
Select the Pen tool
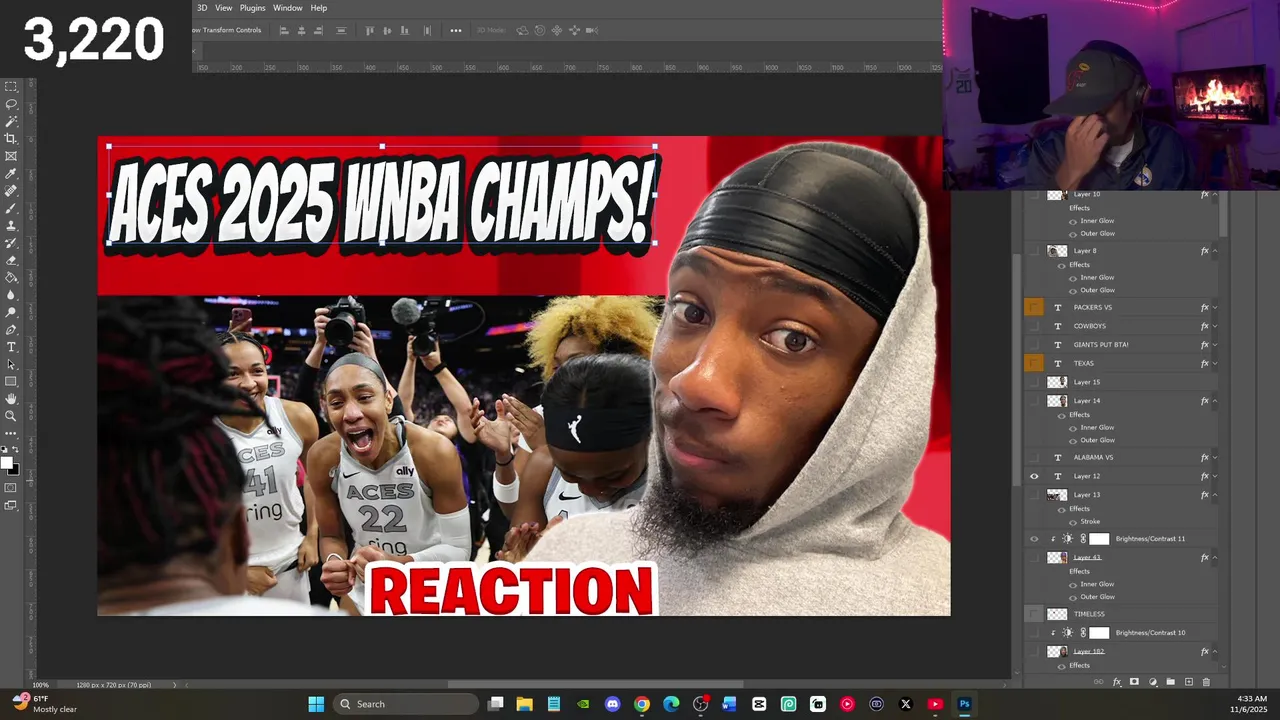point(11,329)
